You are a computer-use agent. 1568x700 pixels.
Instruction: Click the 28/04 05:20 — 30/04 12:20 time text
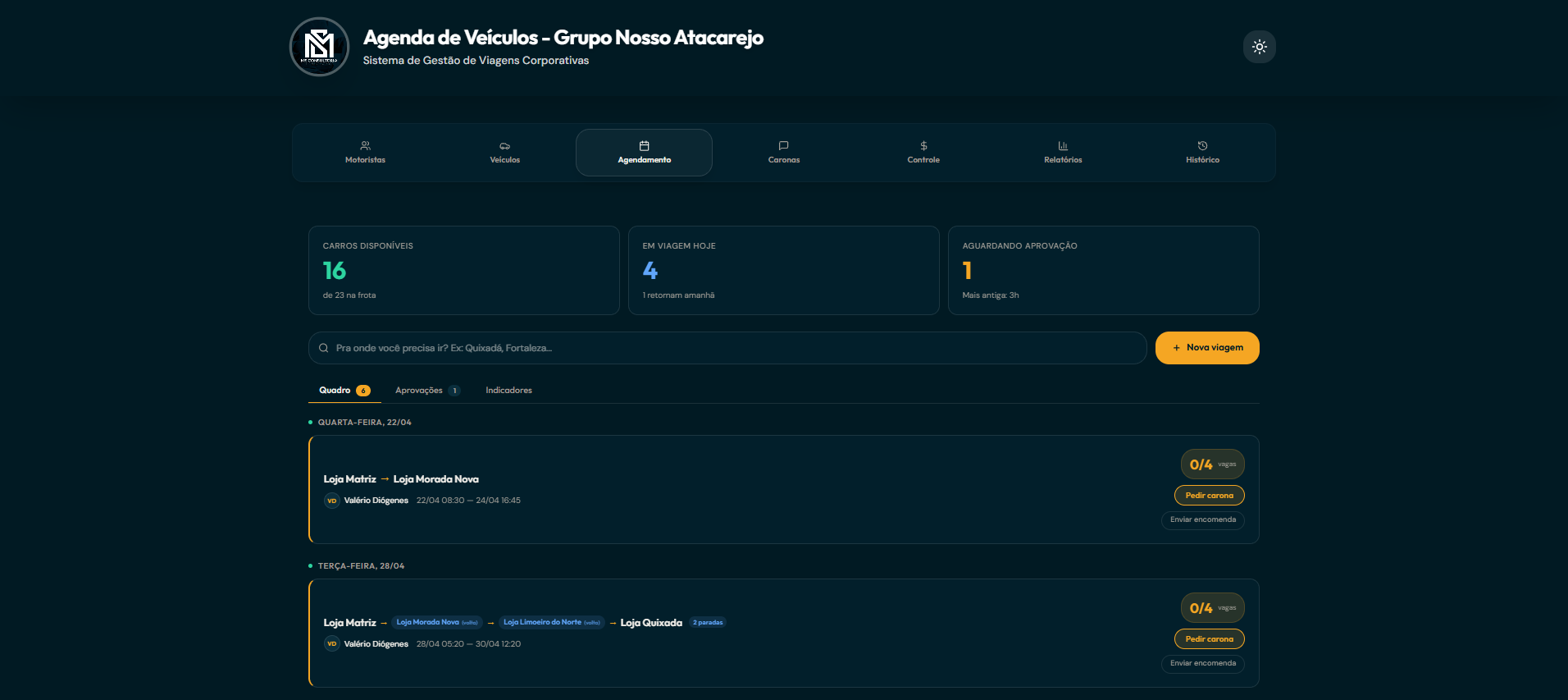click(468, 644)
